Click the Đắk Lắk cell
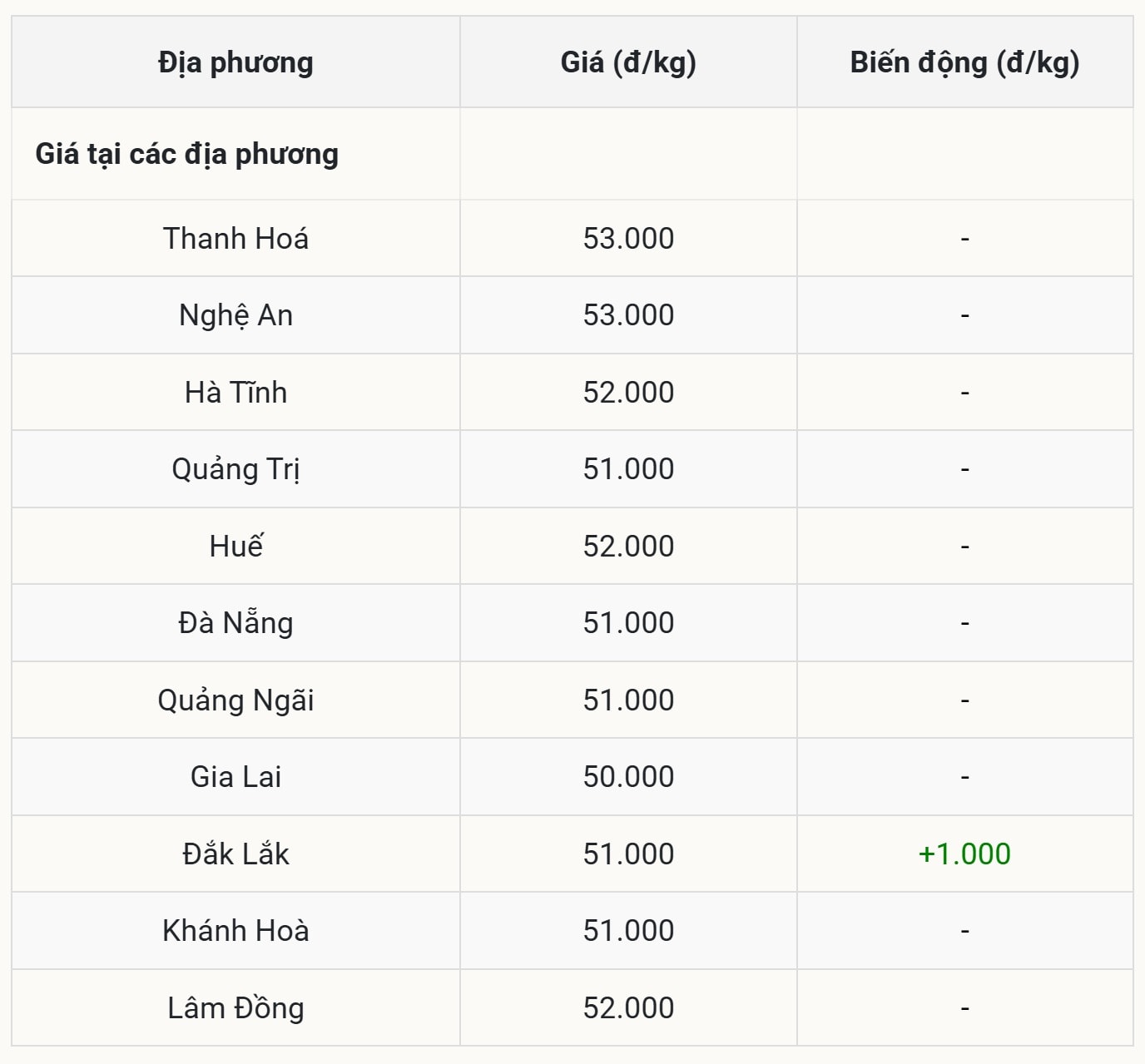Viewport: 1145px width, 1064px height. [235, 854]
